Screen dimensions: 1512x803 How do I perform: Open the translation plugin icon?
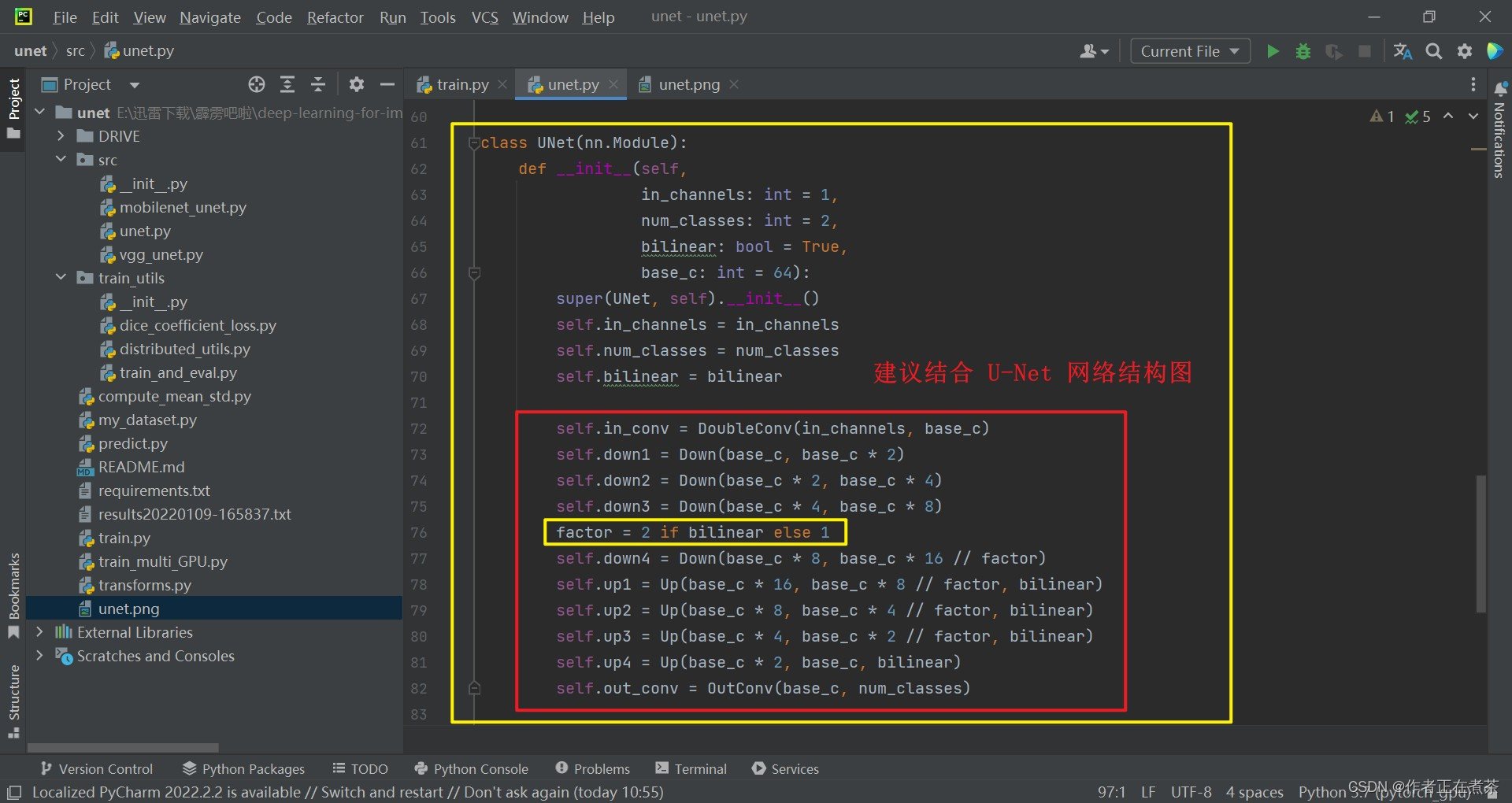(x=1403, y=51)
